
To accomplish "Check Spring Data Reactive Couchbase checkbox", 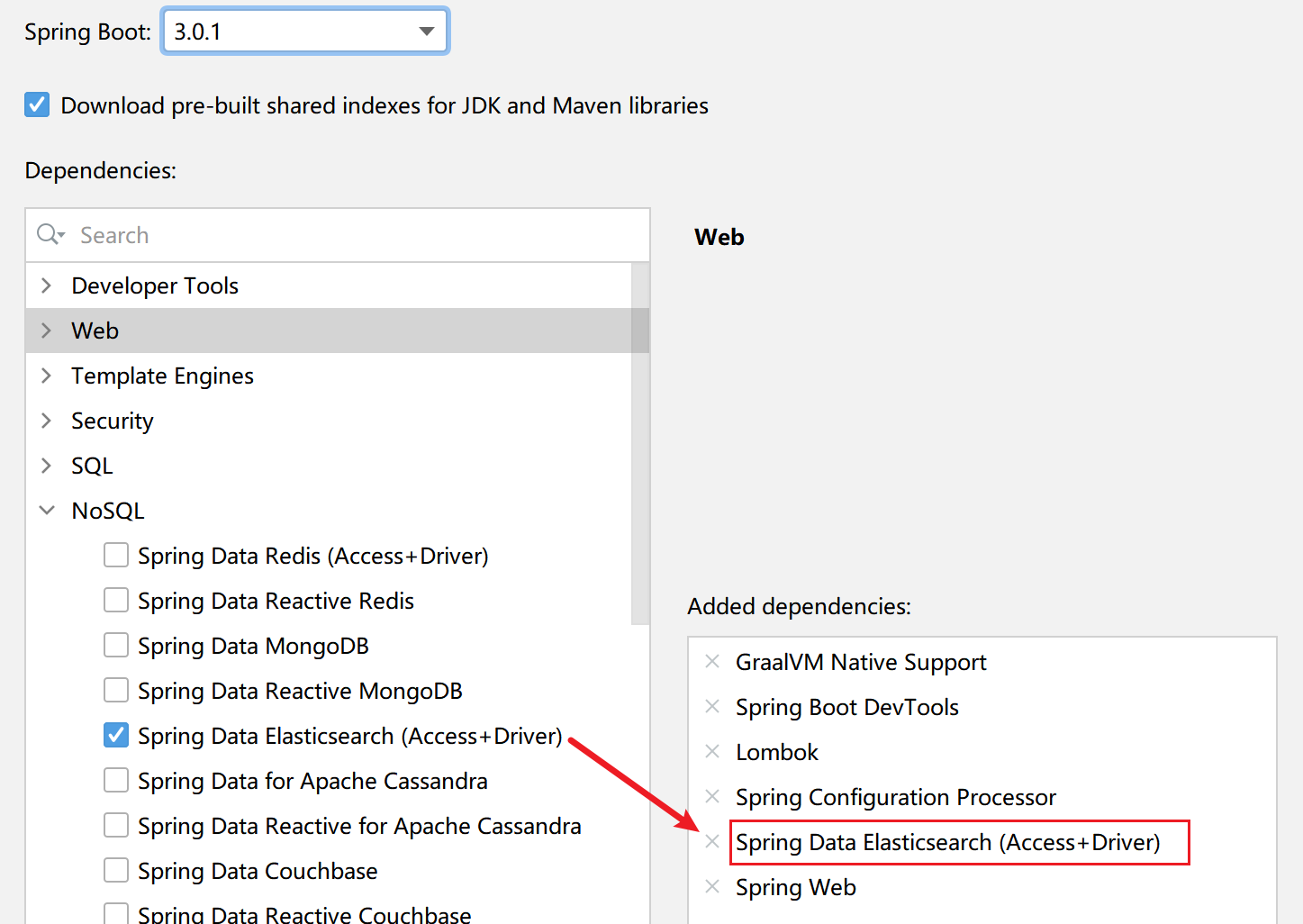I will pos(116,913).
